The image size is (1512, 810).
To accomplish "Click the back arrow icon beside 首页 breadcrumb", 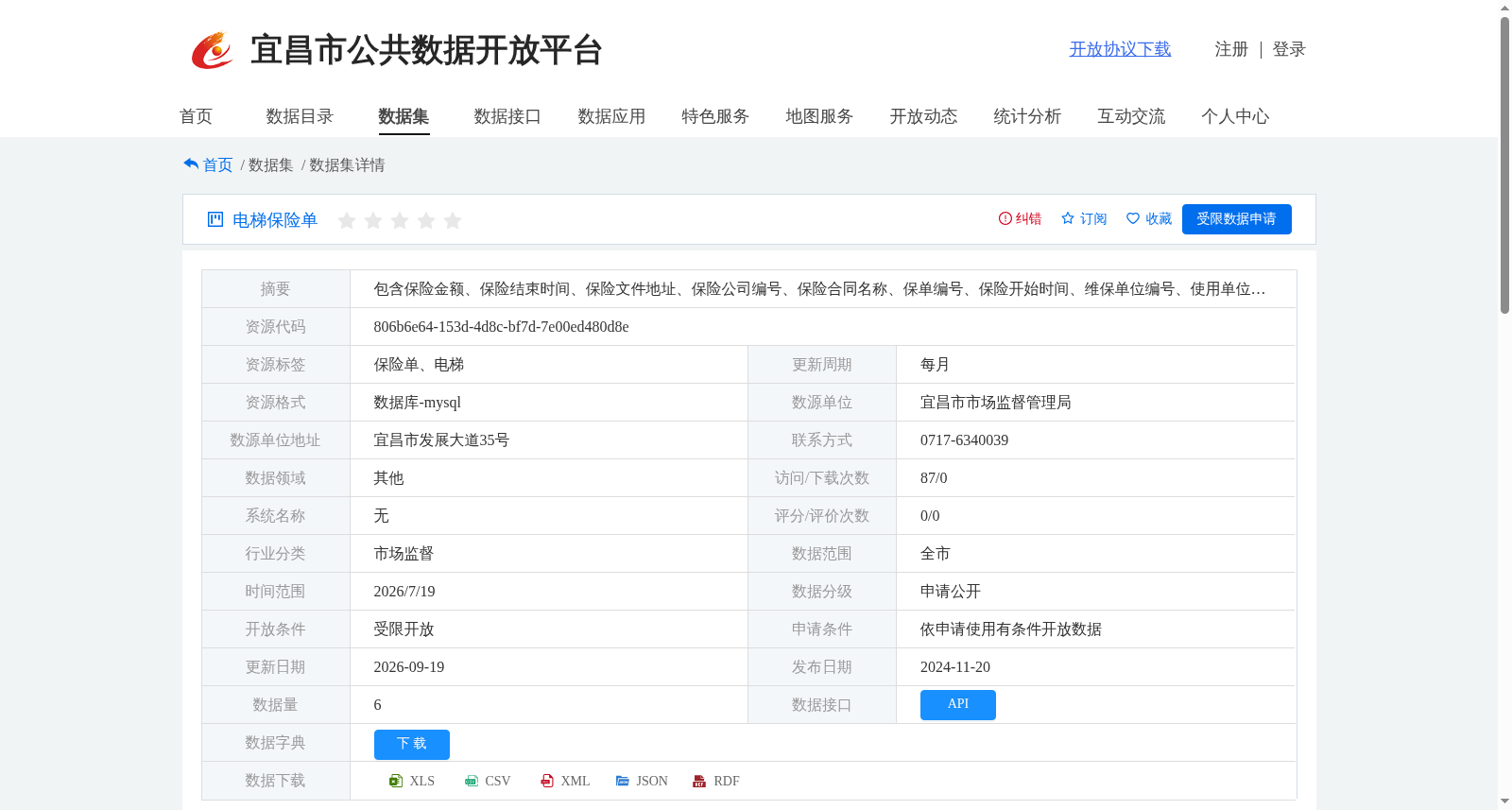I will click(191, 164).
